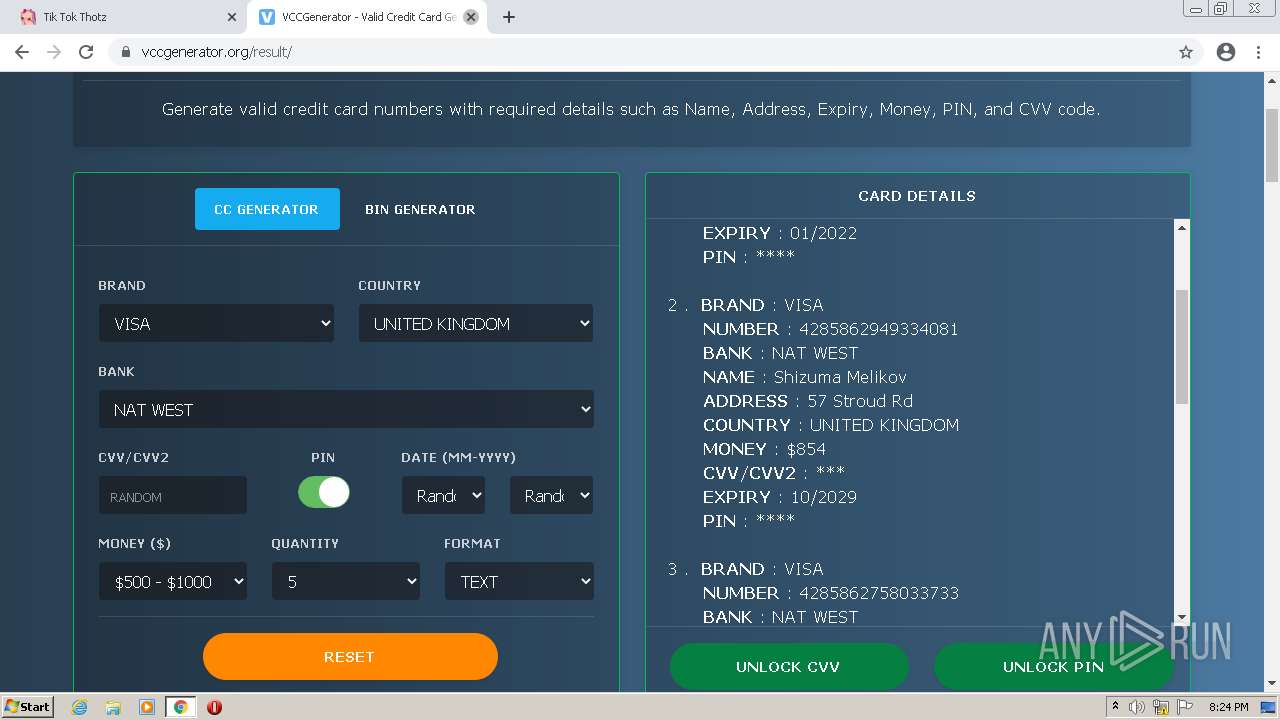Image resolution: width=1280 pixels, height=720 pixels.
Task: Click the browser address bar URL
Action: [217, 52]
